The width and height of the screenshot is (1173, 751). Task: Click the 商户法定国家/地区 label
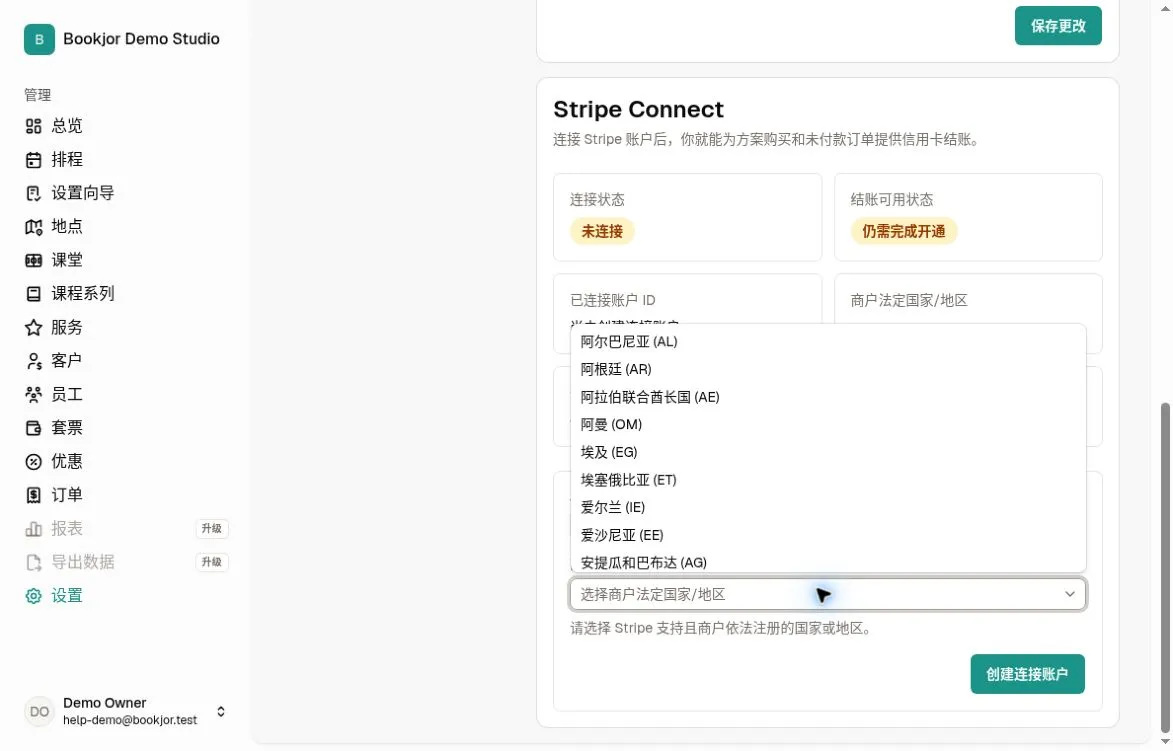[x=909, y=301]
